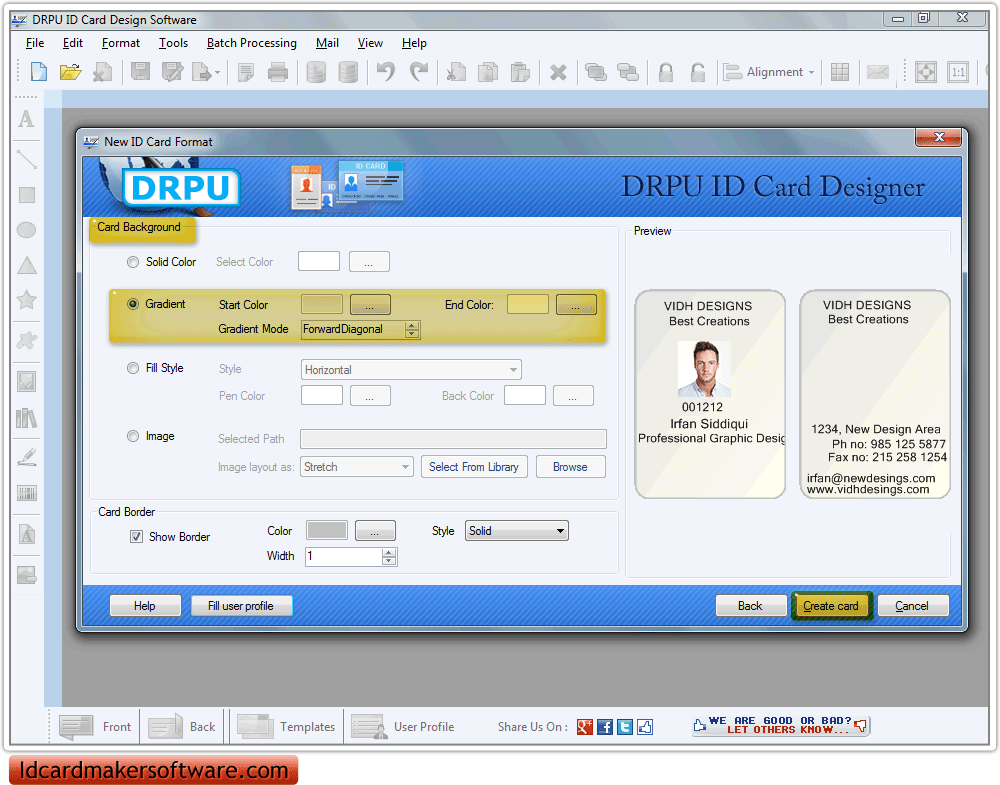Image resolution: width=1000 pixels, height=785 pixels.
Task: Toggle the grid icon in toolbar
Action: coord(840,72)
